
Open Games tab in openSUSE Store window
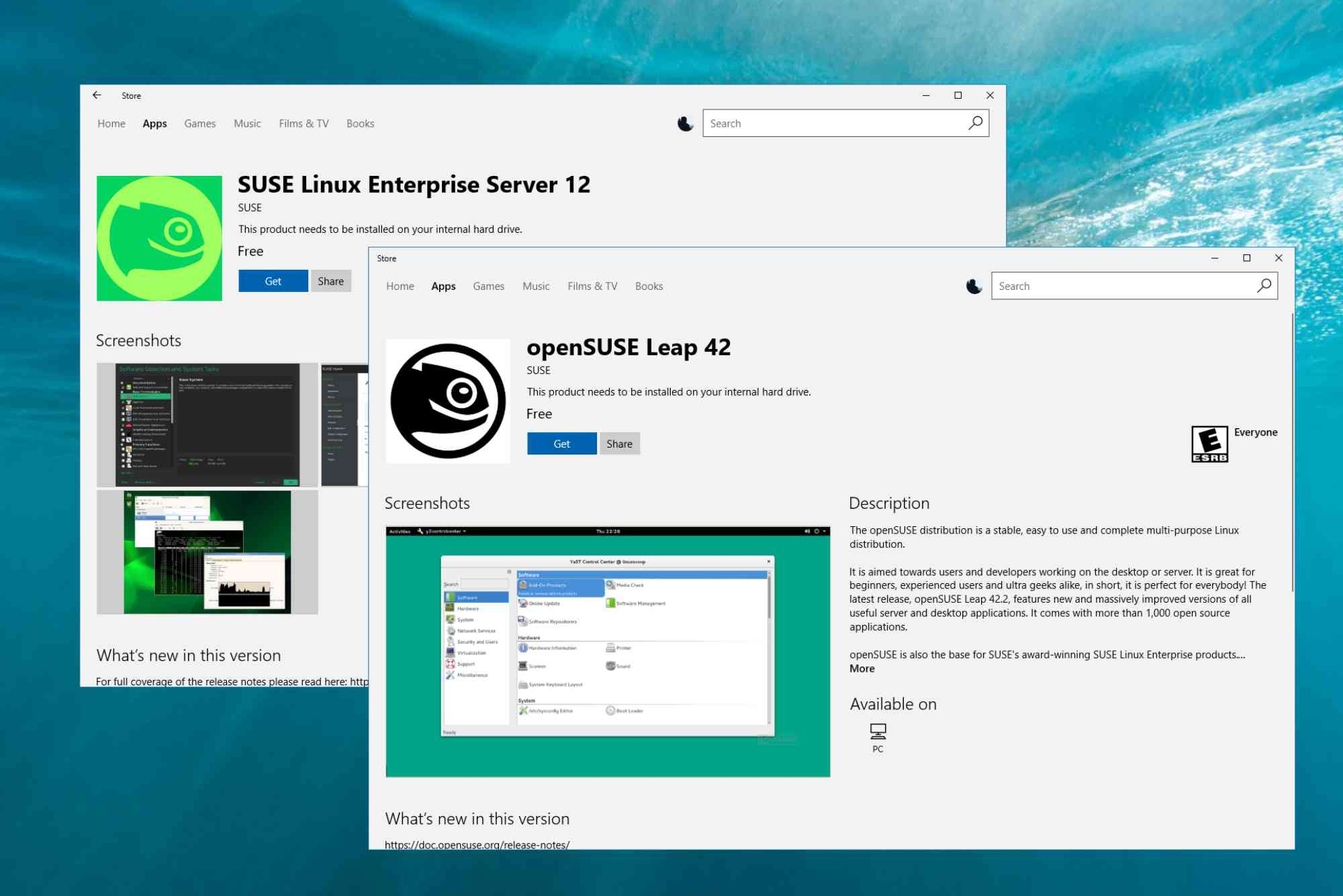pos(489,286)
